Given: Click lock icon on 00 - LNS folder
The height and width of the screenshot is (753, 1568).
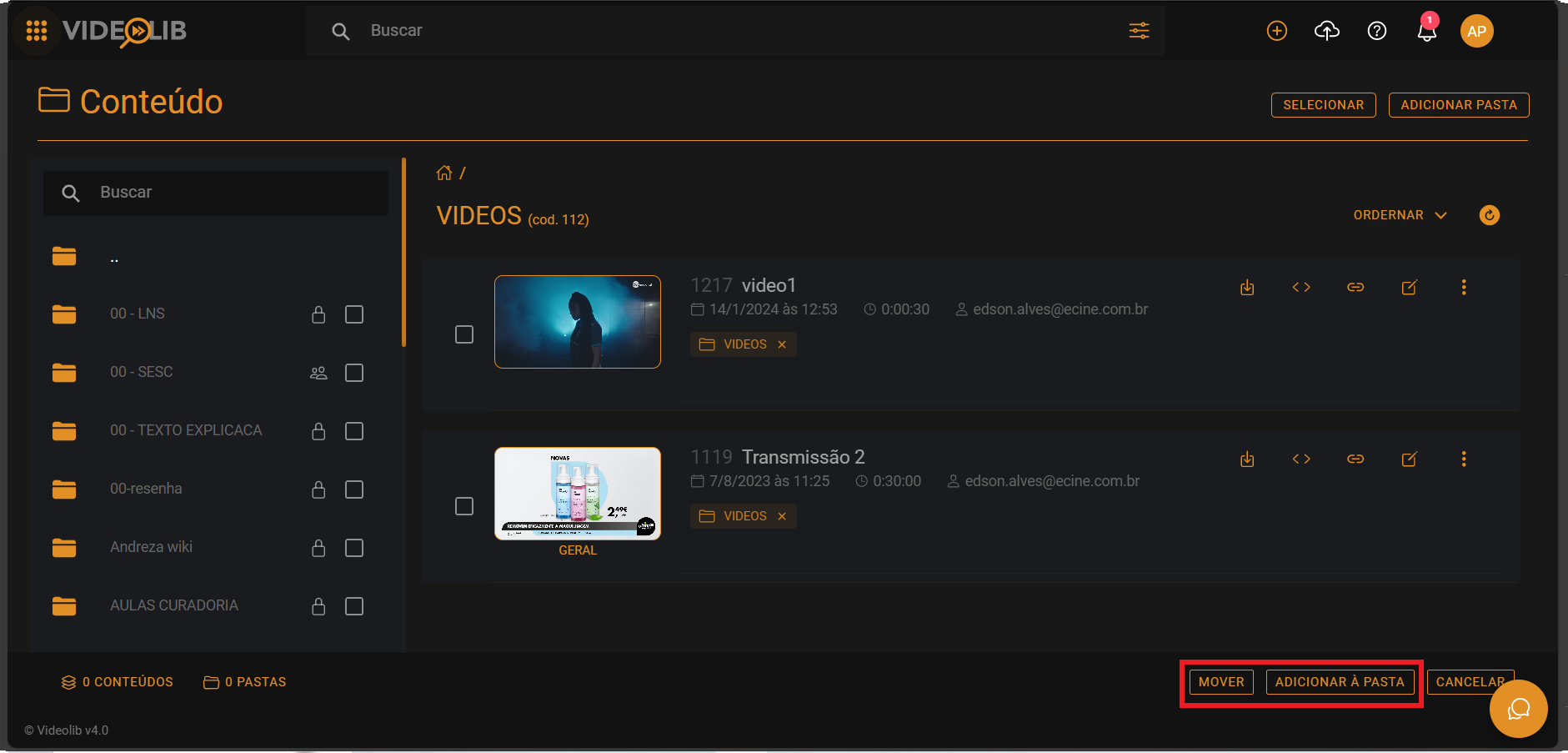Looking at the screenshot, I should pos(318,314).
